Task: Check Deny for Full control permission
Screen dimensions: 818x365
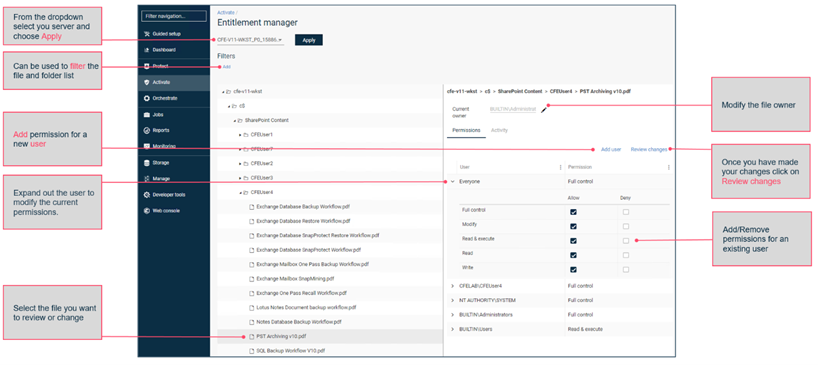Action: coord(625,212)
